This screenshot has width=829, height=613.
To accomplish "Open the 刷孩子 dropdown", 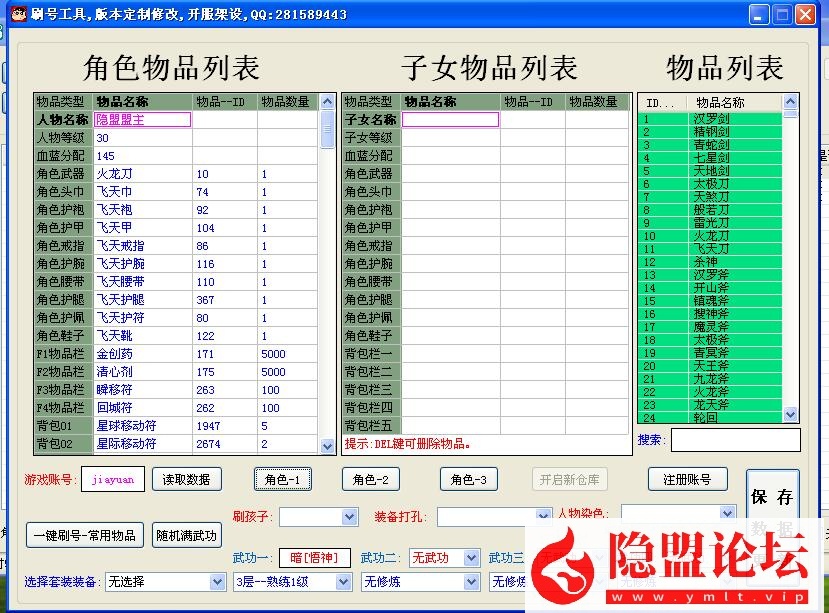I will pos(350,517).
